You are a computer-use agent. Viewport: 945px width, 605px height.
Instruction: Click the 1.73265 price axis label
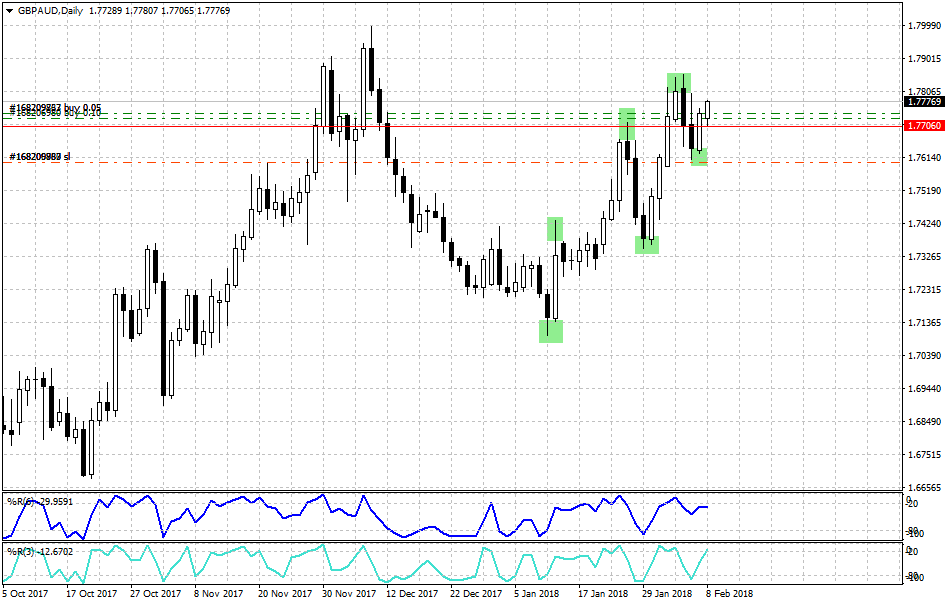(924, 257)
